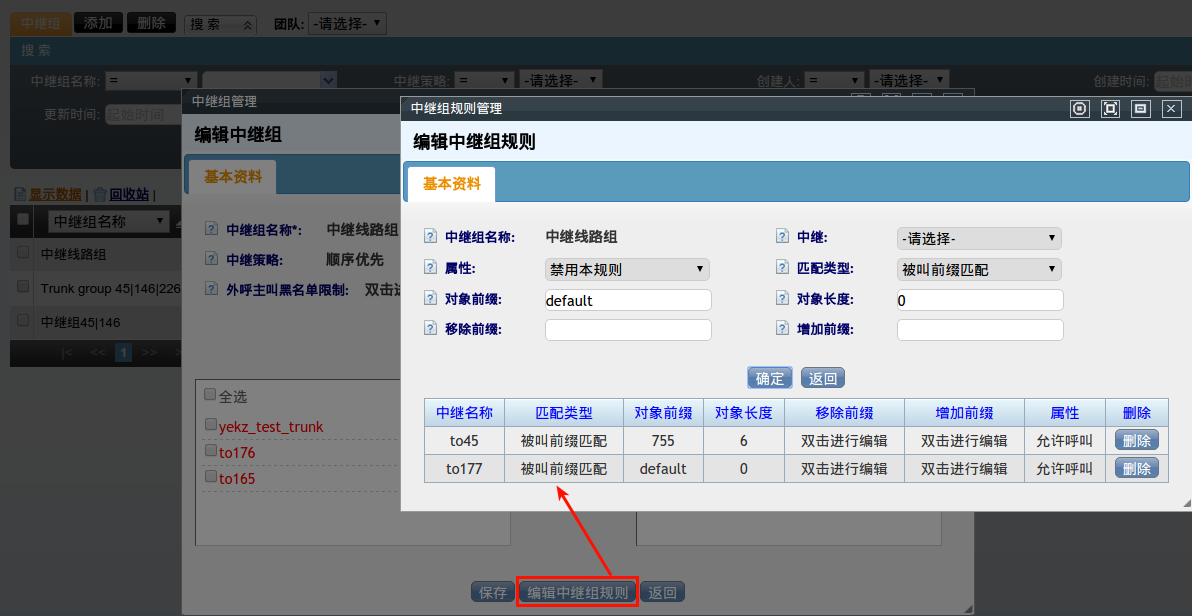The width and height of the screenshot is (1192, 616).
Task: Click help icon beside 属性 field
Action: [x=431, y=269]
